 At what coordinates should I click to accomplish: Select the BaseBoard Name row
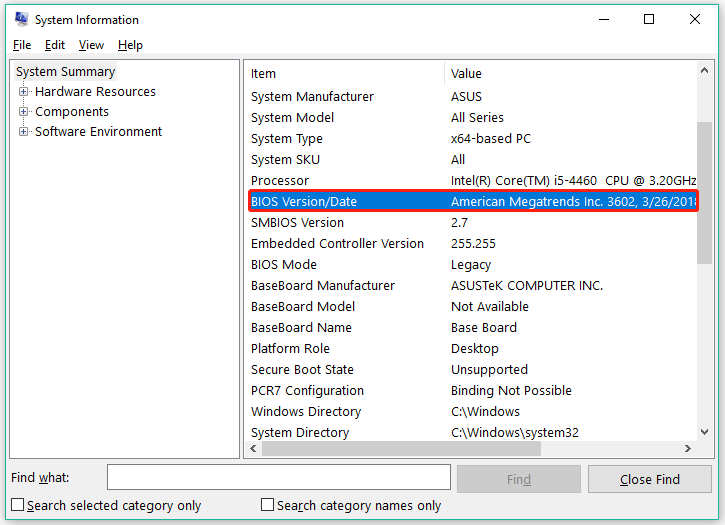(x=472, y=327)
